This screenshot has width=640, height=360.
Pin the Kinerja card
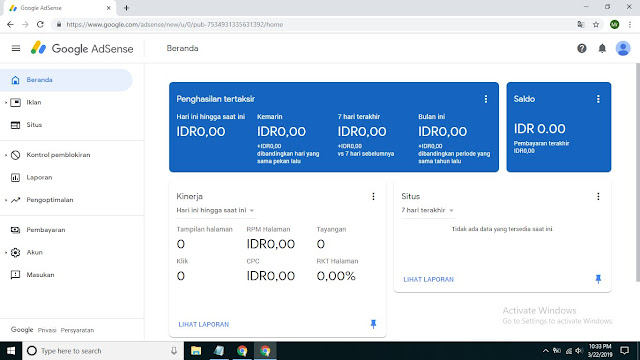(373, 324)
